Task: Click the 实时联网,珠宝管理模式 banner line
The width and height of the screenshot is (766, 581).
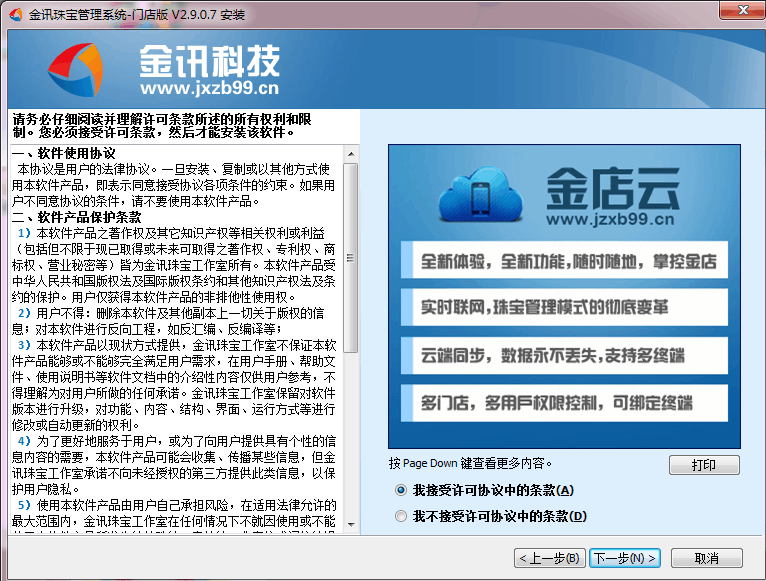Action: click(x=564, y=307)
